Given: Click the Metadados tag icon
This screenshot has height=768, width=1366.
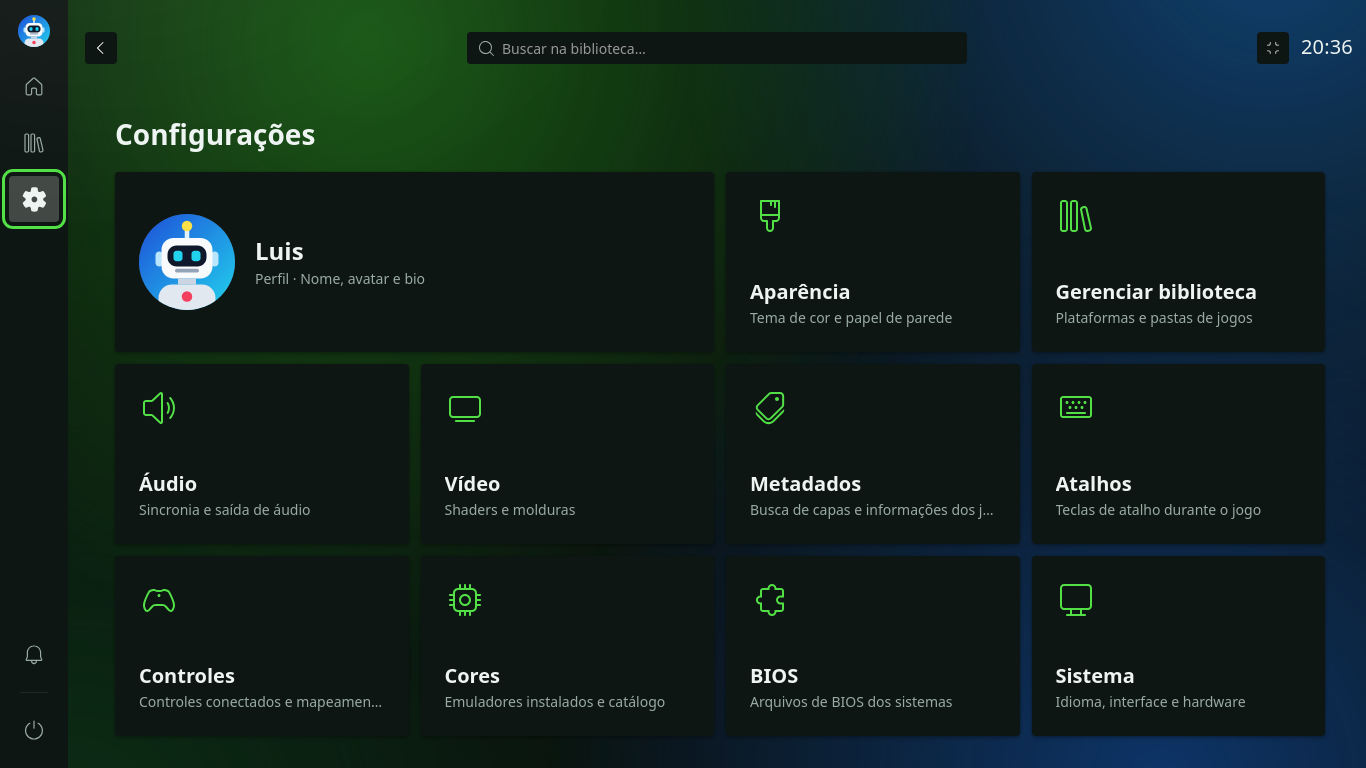Looking at the screenshot, I should tap(770, 408).
